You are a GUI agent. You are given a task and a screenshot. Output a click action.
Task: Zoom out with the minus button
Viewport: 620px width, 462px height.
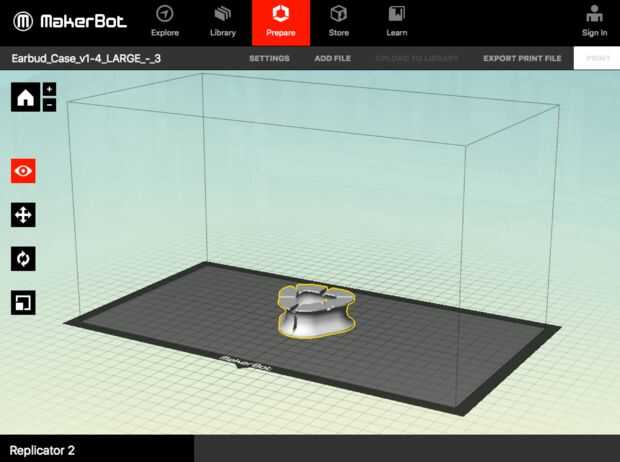(49, 105)
